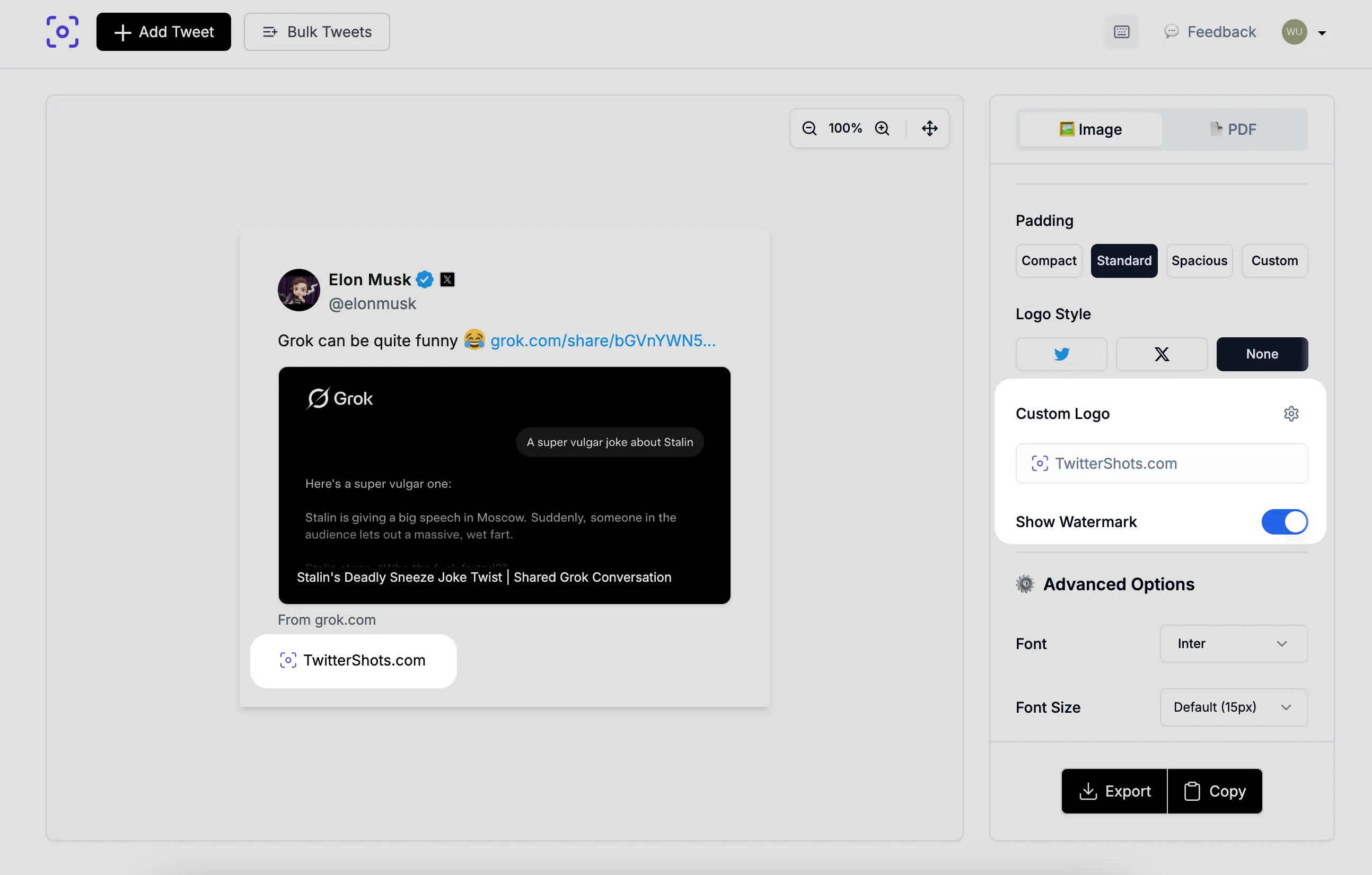Open the keyboard shortcuts icon
This screenshot has height=875, width=1372.
[1121, 32]
